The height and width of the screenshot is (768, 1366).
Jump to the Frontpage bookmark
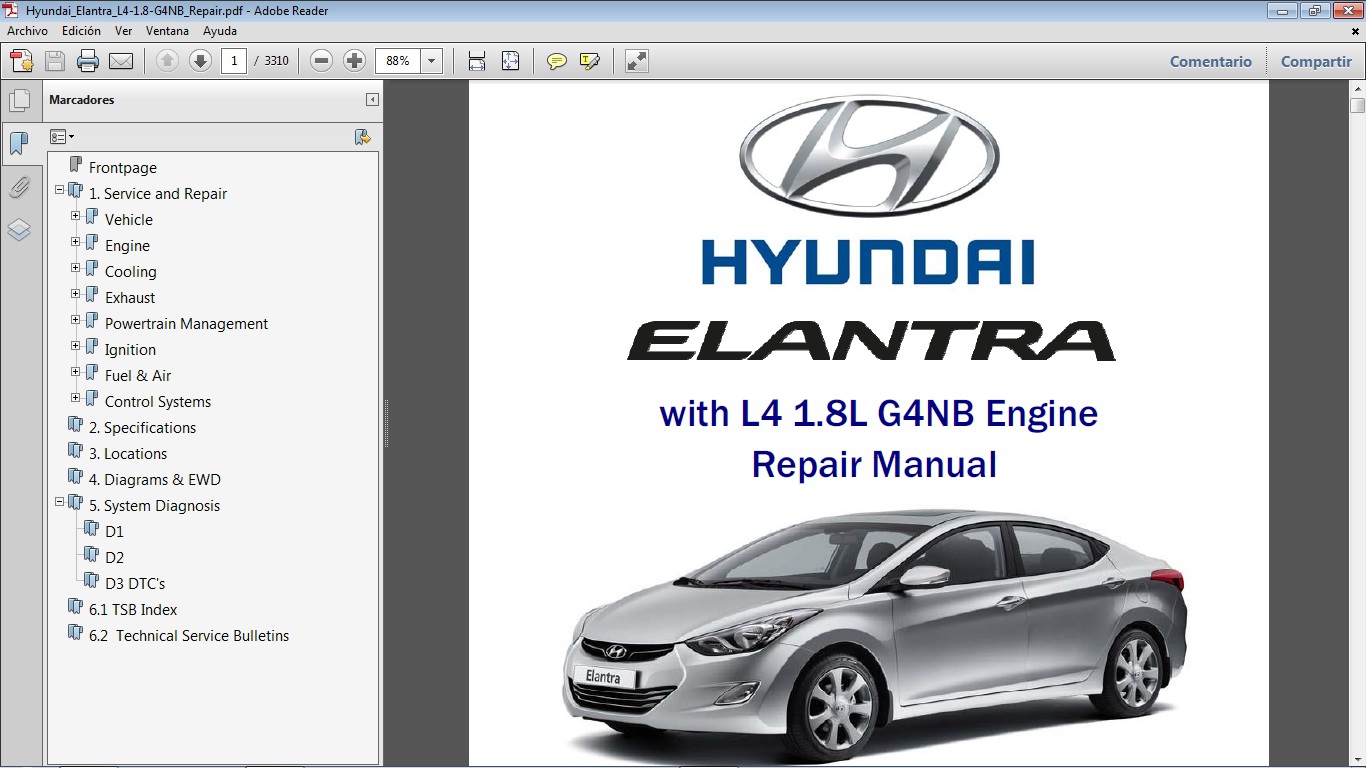(x=123, y=168)
